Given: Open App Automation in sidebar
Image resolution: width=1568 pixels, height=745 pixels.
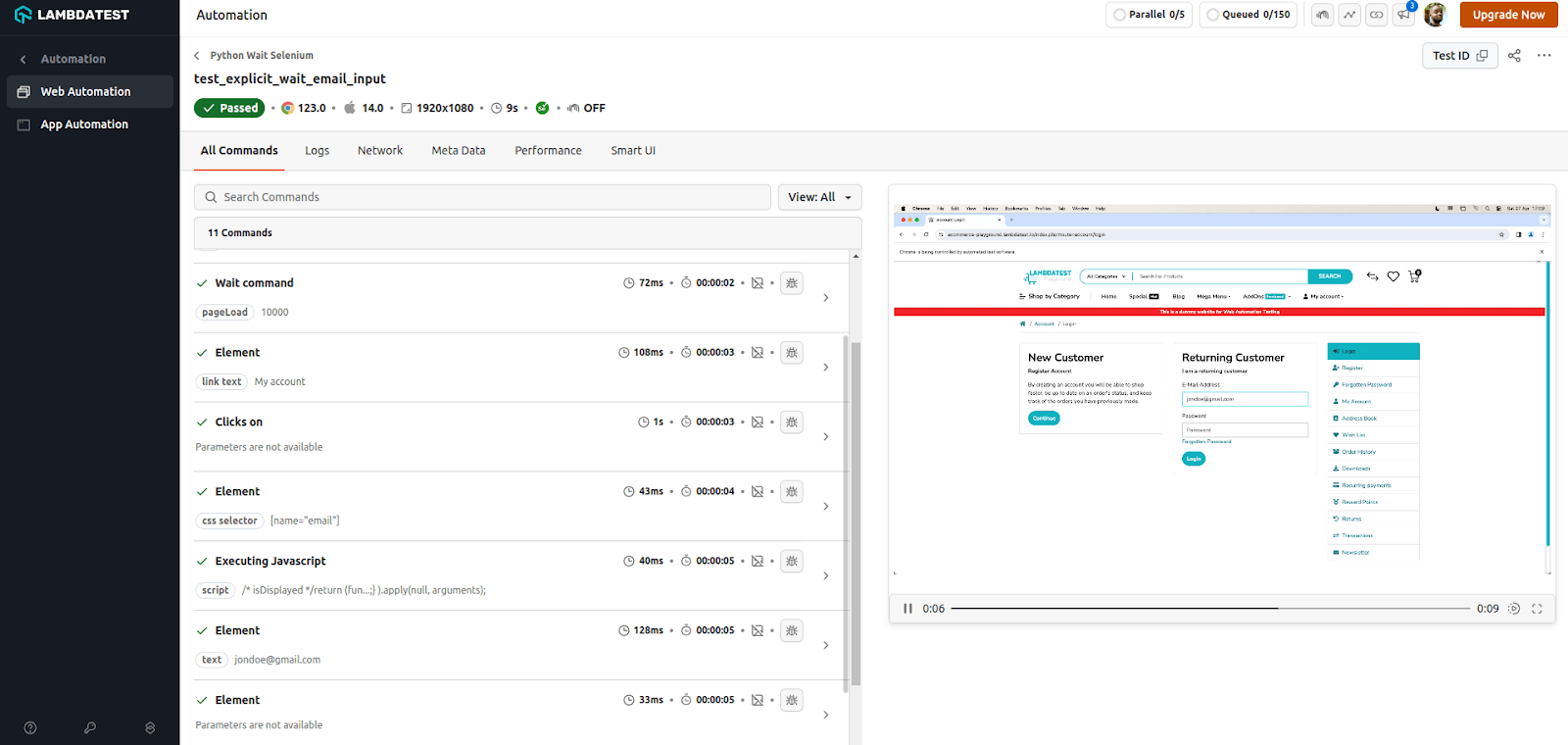Looking at the screenshot, I should click(90, 124).
